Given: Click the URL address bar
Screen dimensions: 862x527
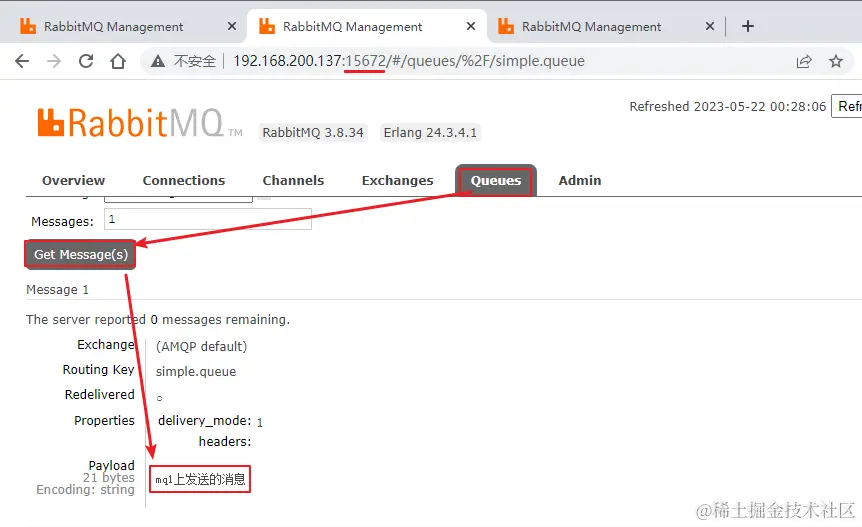Looking at the screenshot, I should pyautogui.click(x=408, y=61).
